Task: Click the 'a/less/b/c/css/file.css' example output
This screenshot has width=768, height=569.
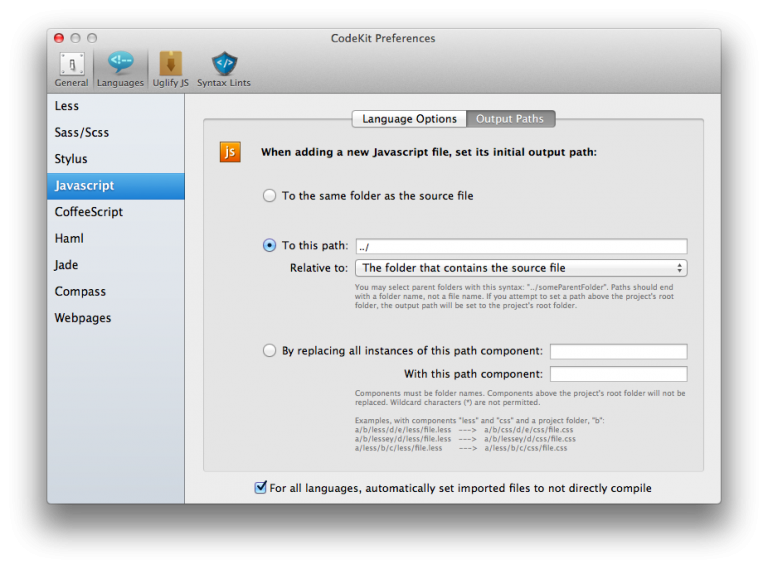Action: tap(526, 448)
